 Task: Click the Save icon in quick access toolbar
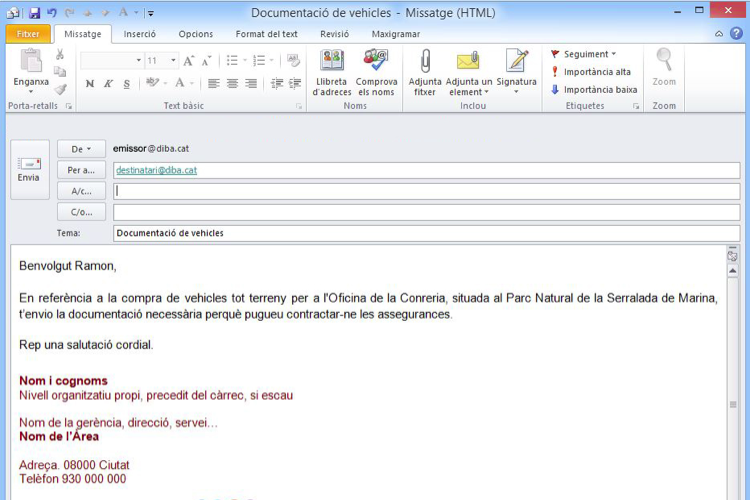click(x=34, y=13)
